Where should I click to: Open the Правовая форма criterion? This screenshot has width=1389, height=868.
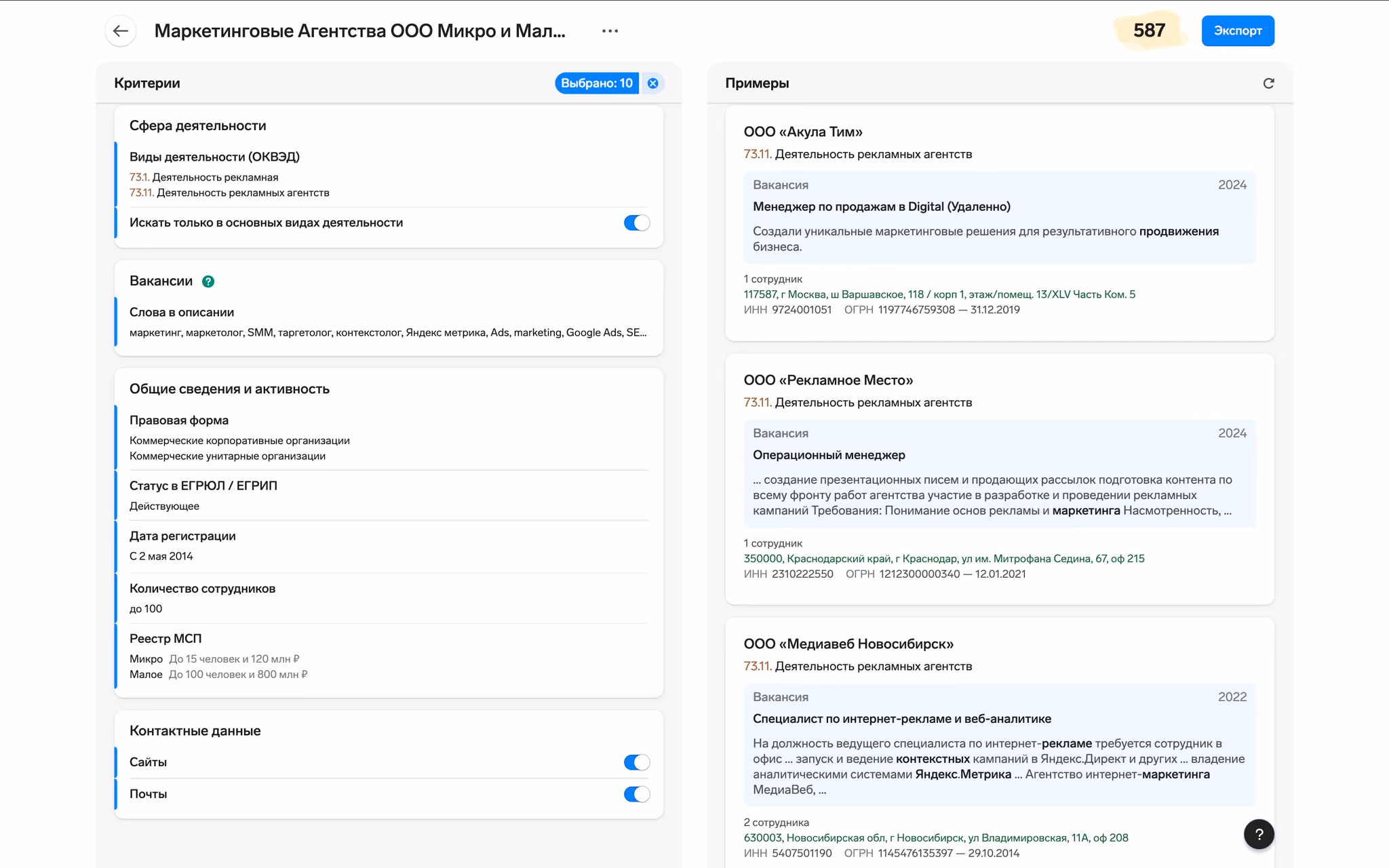(x=179, y=420)
